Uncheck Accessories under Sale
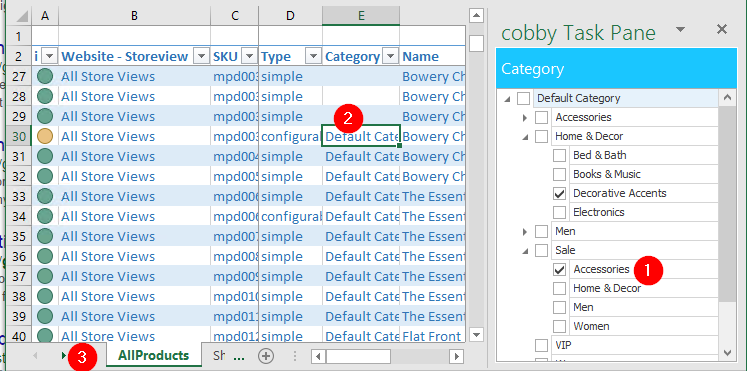Viewport: 747px width, 371px height. click(x=560, y=270)
